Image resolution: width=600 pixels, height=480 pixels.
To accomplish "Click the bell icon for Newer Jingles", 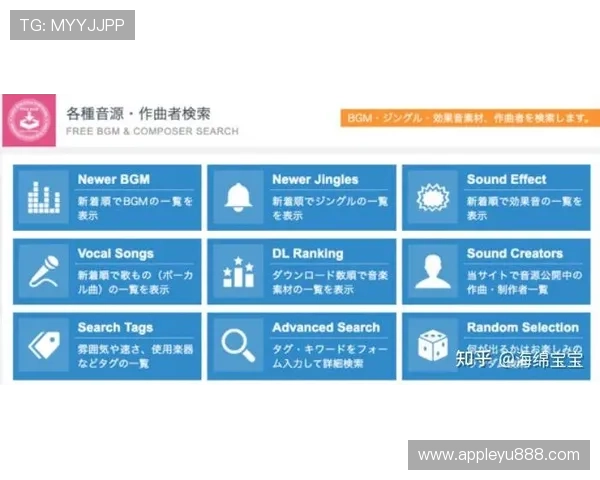I will pyautogui.click(x=238, y=198).
